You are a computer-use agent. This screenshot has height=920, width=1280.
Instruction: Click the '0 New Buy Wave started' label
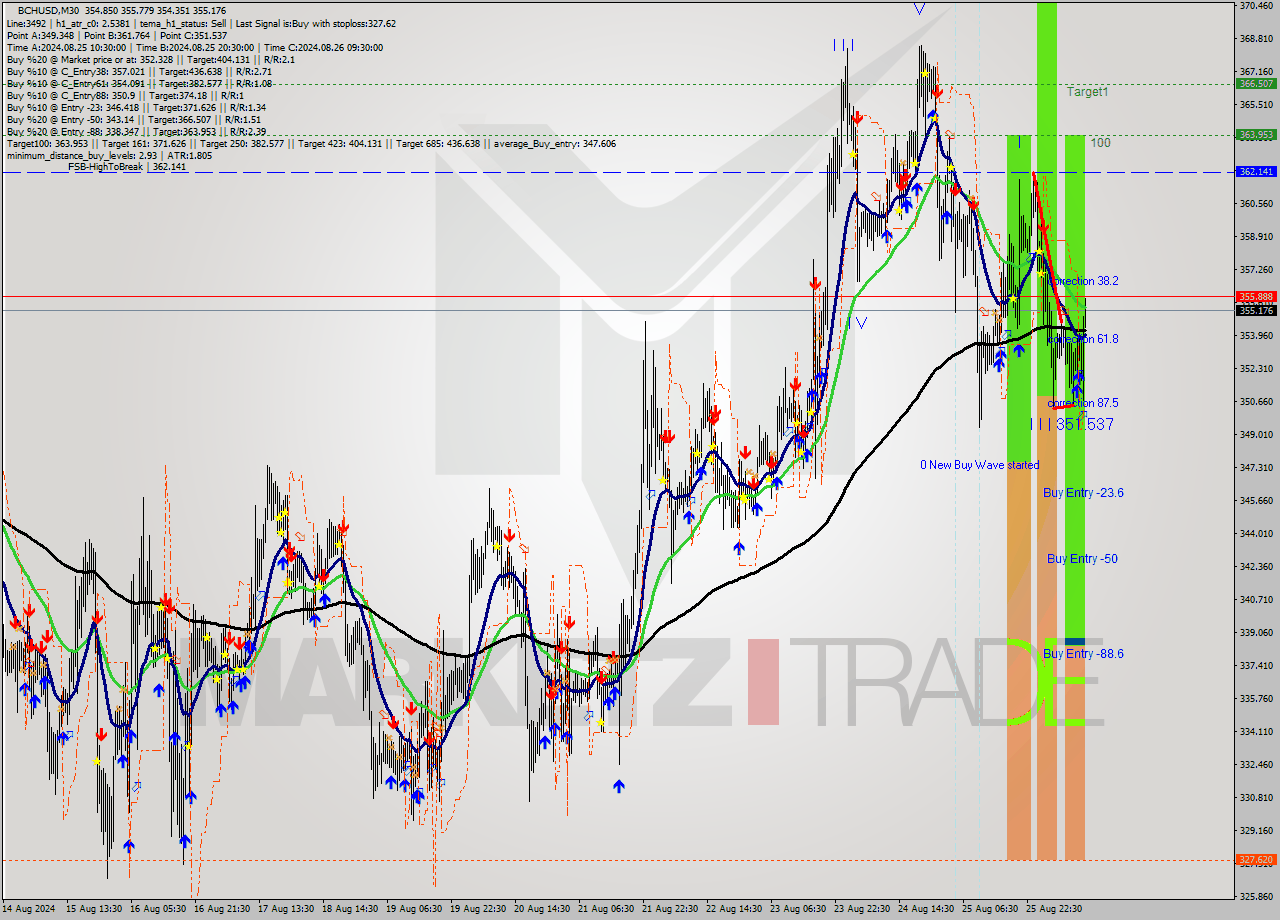click(x=980, y=465)
